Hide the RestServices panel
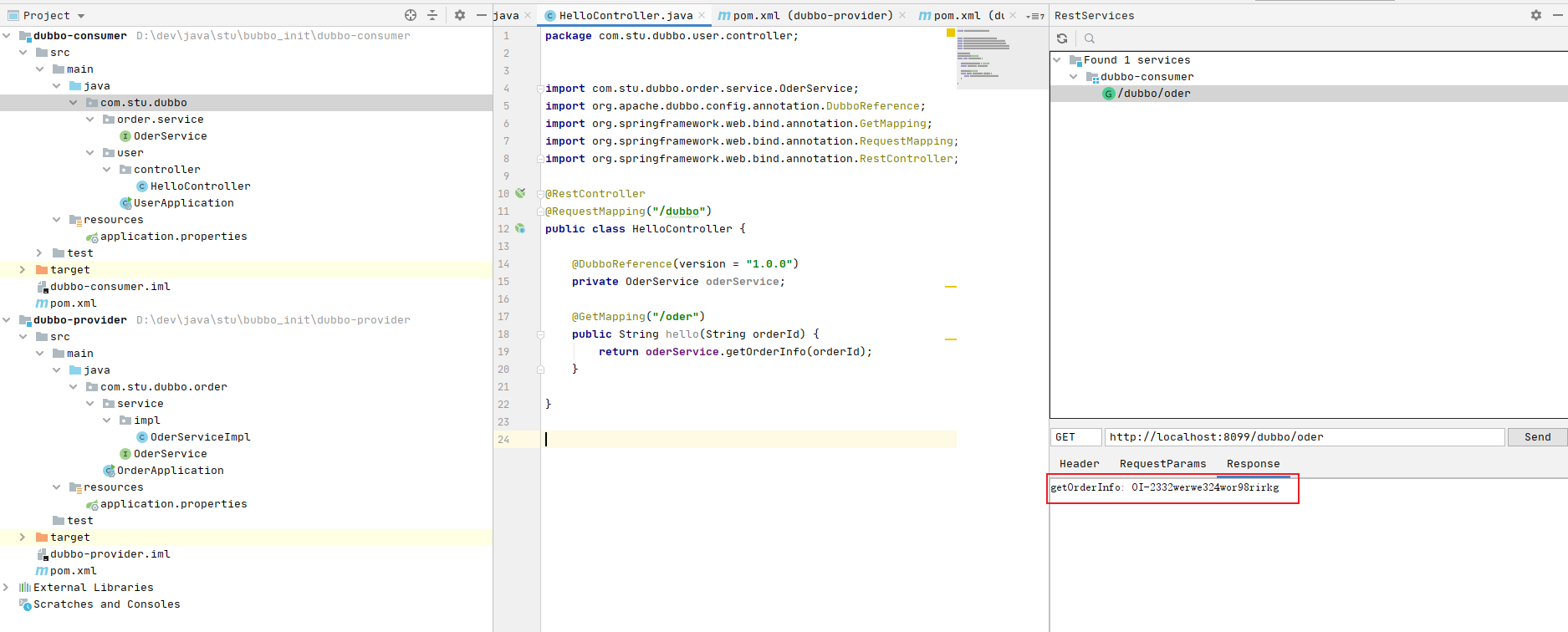 click(x=1558, y=15)
